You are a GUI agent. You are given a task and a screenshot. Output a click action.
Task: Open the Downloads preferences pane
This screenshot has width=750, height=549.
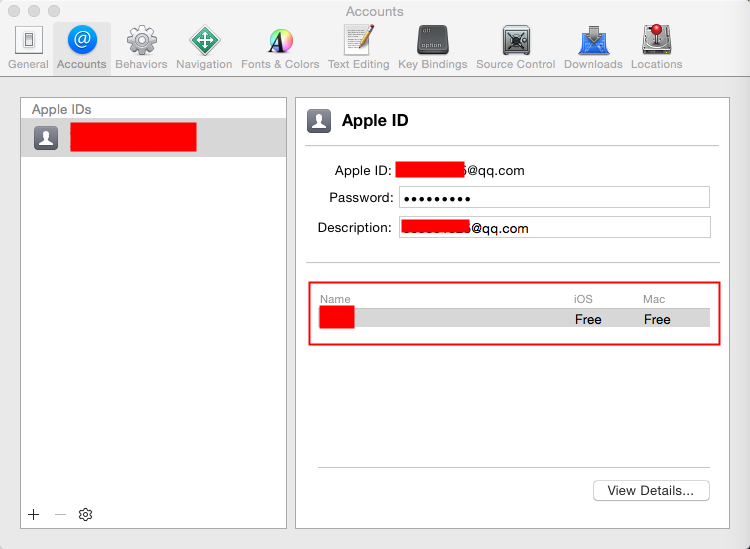click(593, 48)
